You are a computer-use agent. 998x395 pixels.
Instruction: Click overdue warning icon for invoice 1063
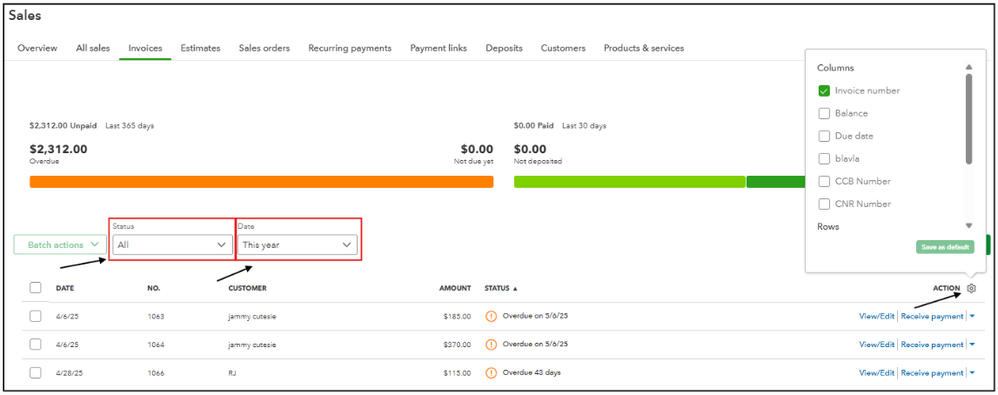[491, 316]
